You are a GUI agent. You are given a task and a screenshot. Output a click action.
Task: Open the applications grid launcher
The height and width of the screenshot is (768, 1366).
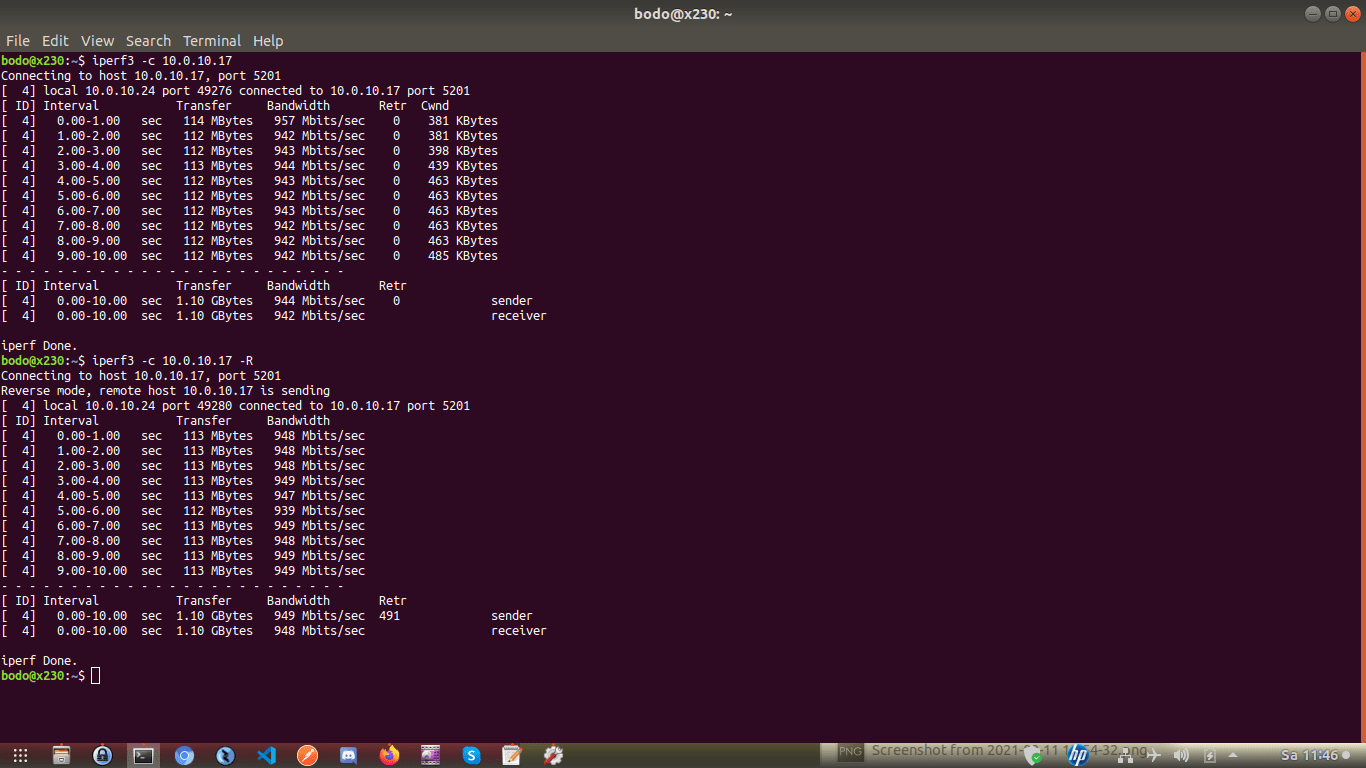[x=20, y=755]
